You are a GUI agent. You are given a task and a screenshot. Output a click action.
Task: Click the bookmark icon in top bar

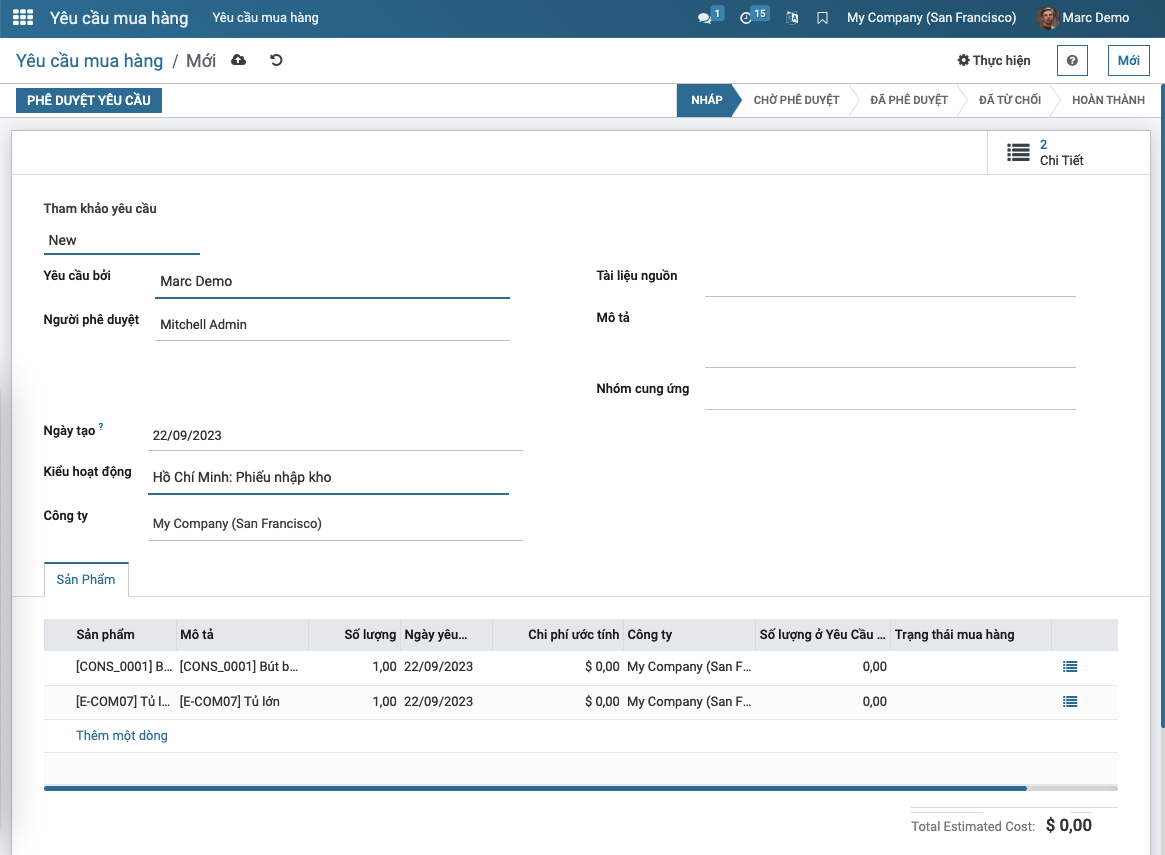pos(822,18)
